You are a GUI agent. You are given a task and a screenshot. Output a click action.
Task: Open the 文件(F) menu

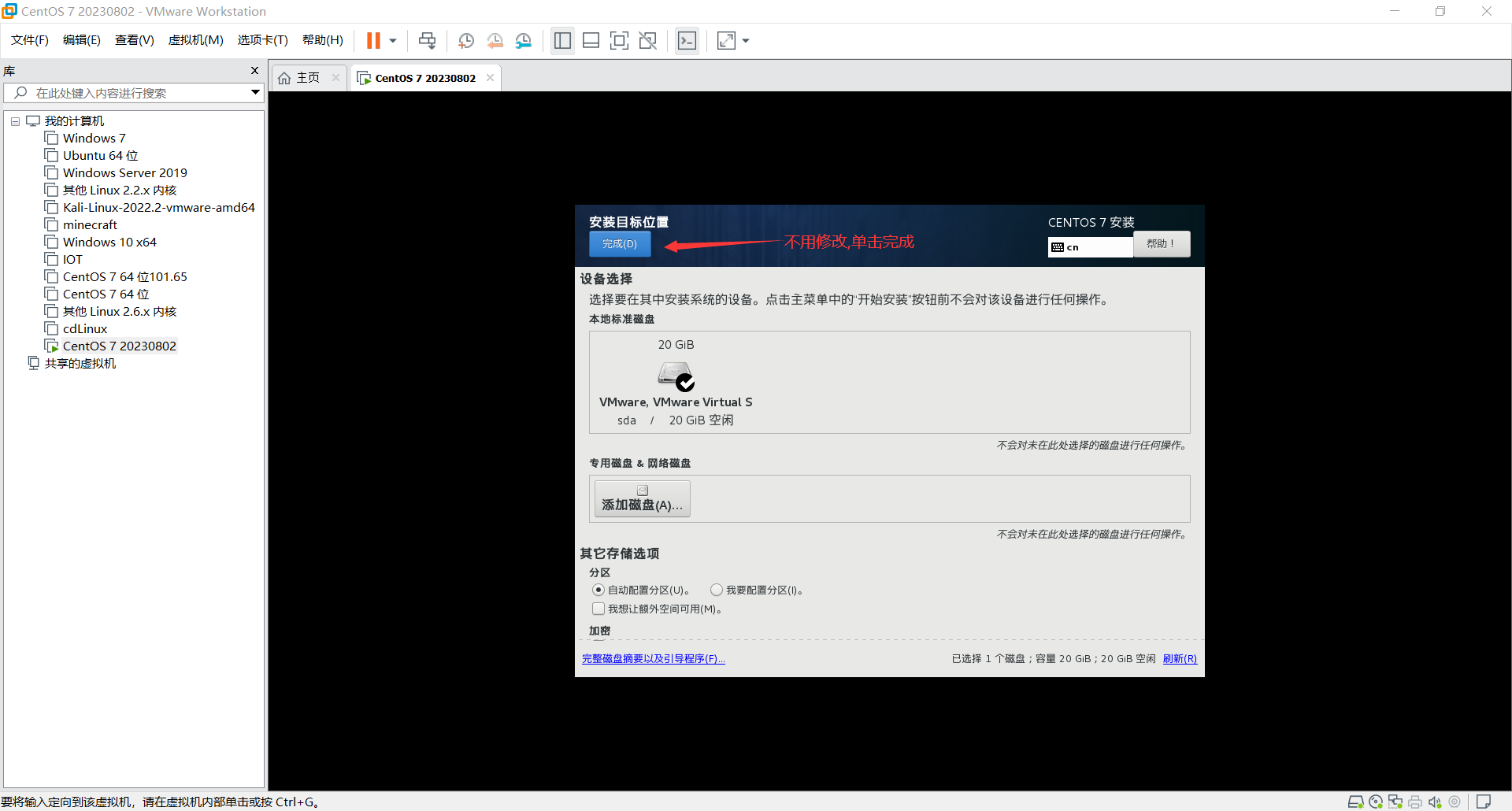pos(29,40)
